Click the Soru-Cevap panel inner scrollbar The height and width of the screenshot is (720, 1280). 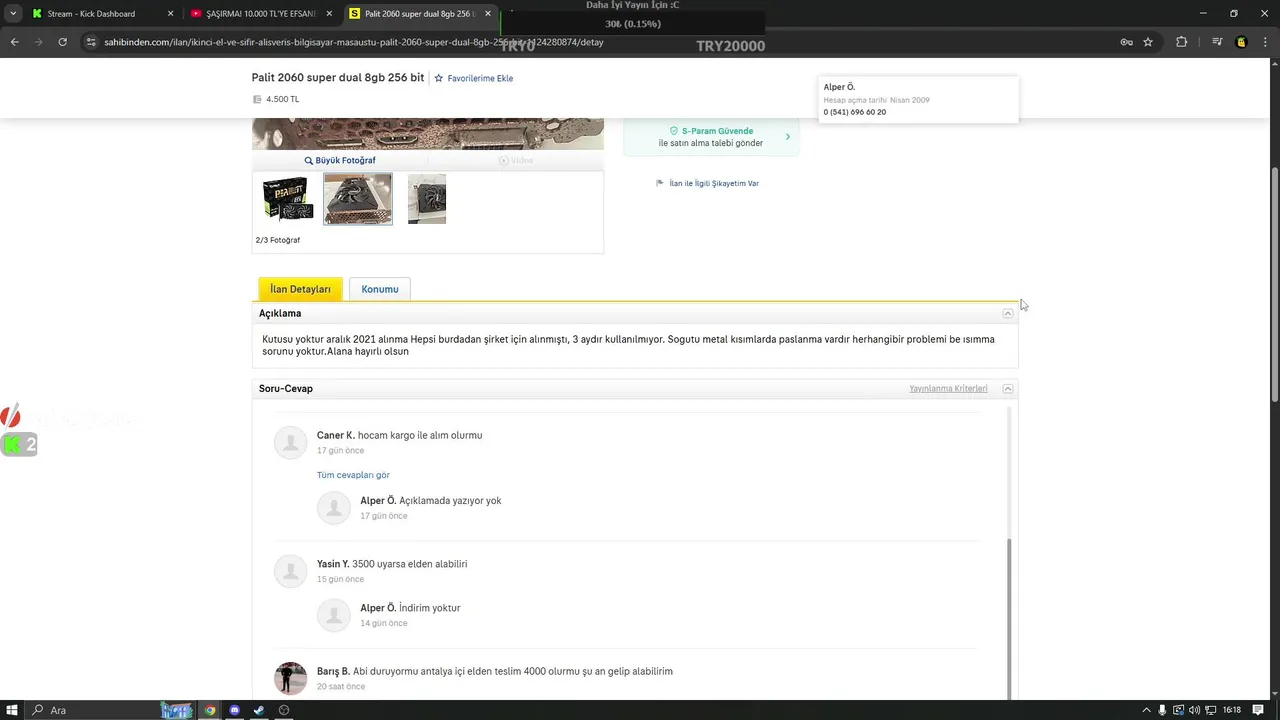[x=1008, y=620]
